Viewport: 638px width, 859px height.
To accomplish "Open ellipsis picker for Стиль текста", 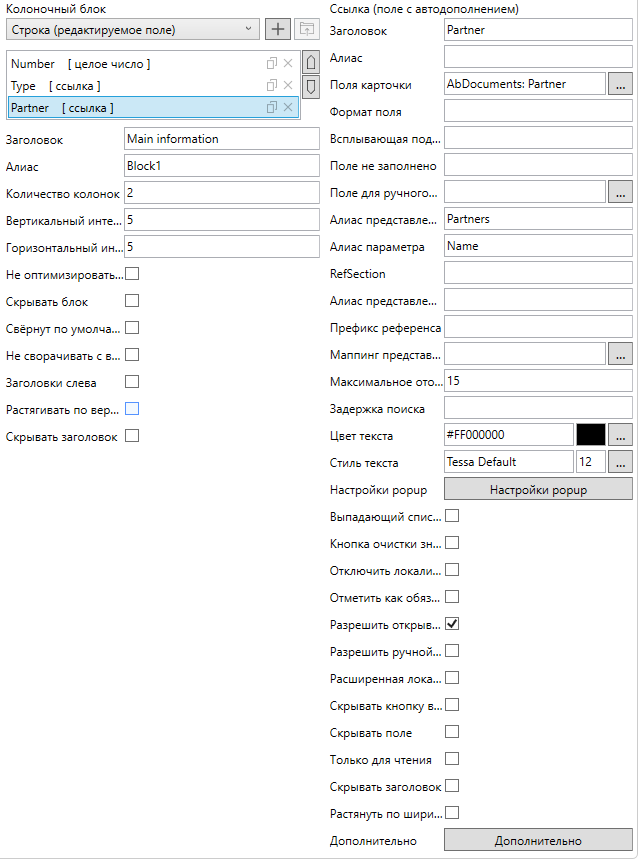I will pyautogui.click(x=620, y=462).
